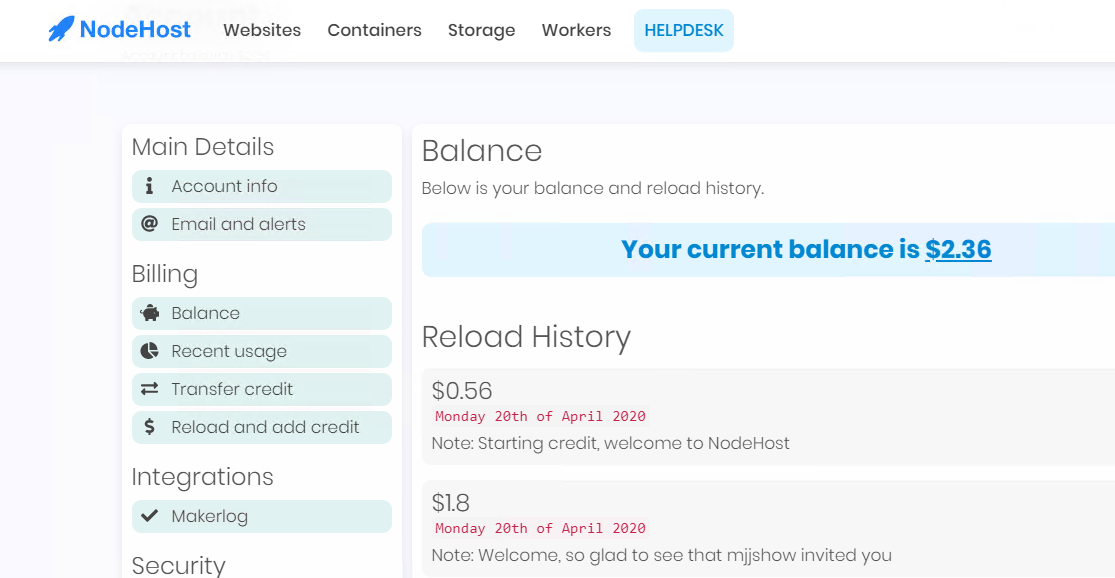Choose Reload and add credit
The height and width of the screenshot is (578, 1115).
265,427
